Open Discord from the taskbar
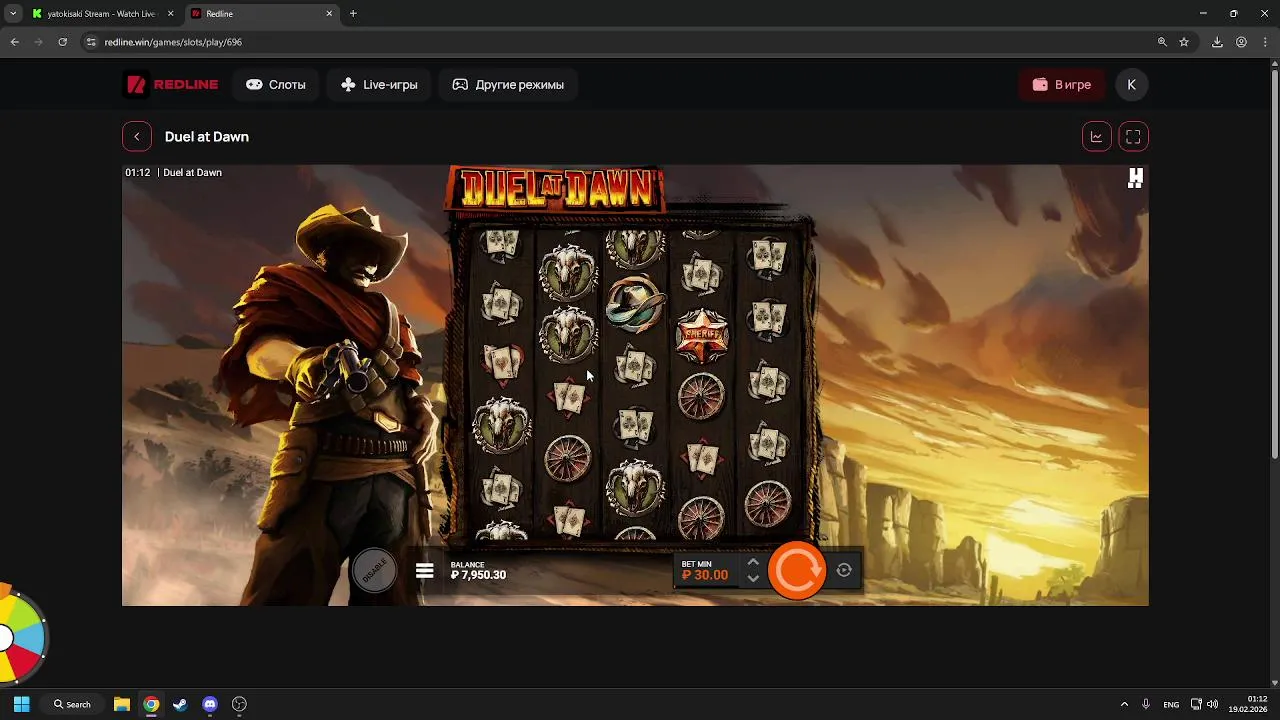The width and height of the screenshot is (1280, 720). click(209, 704)
